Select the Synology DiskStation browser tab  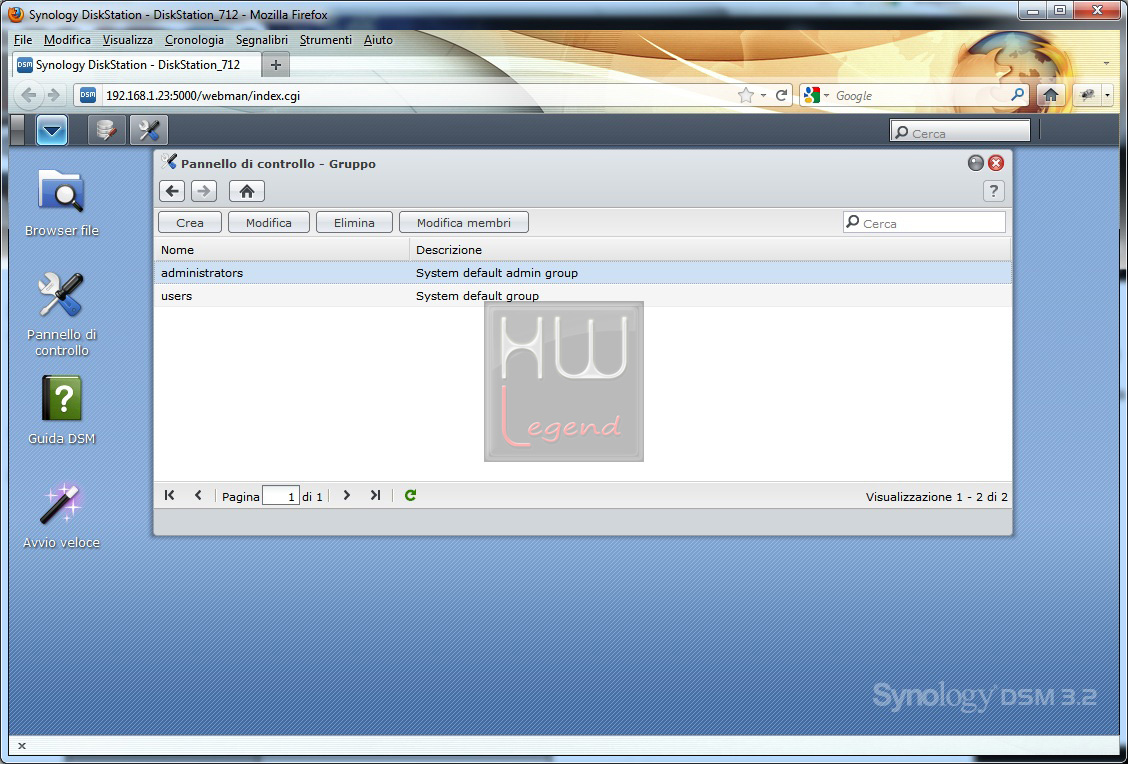click(x=137, y=65)
